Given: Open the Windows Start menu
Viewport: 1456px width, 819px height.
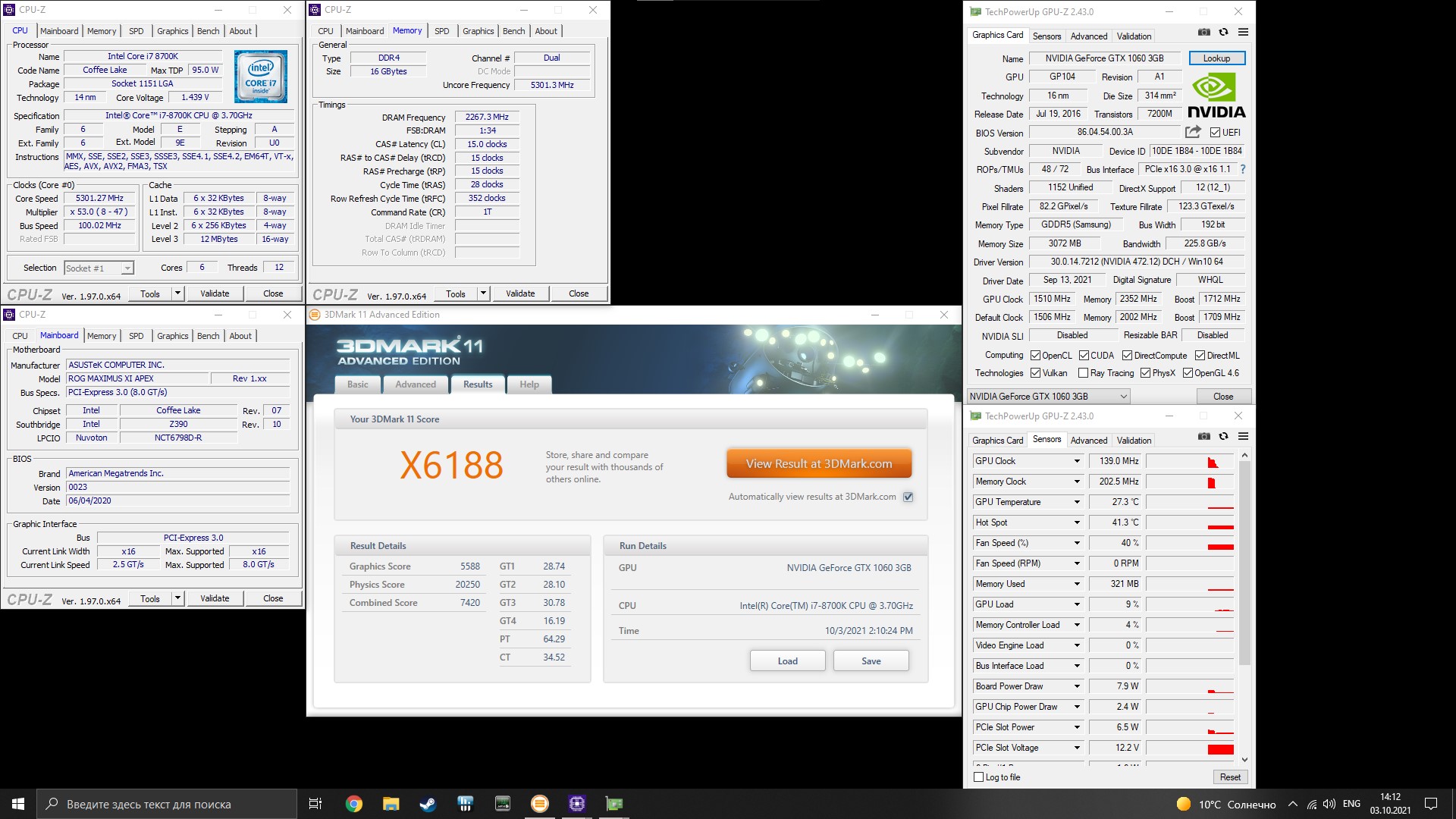Looking at the screenshot, I should [18, 804].
